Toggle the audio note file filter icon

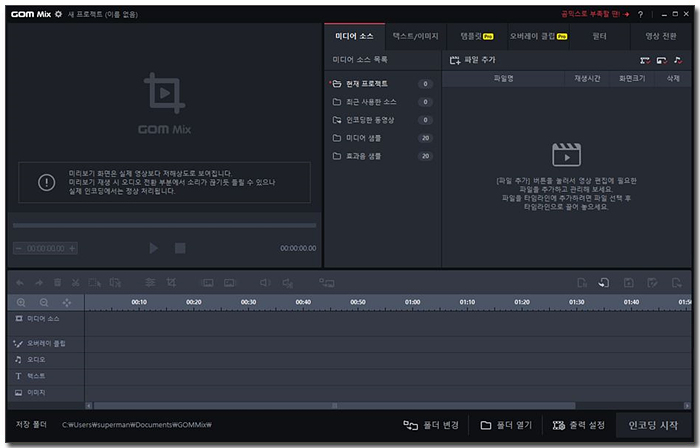(678, 60)
